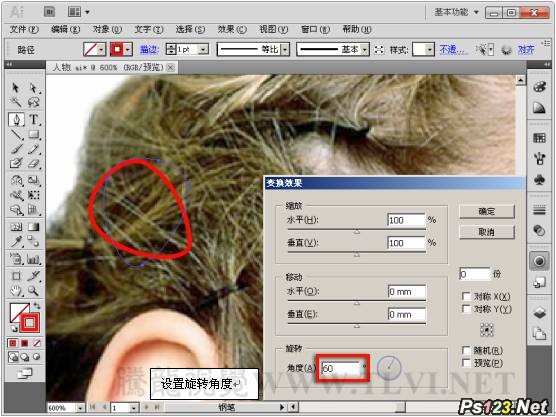Enable 随机 checkbox
Viewport: 556px width, 417px height.
coord(467,351)
